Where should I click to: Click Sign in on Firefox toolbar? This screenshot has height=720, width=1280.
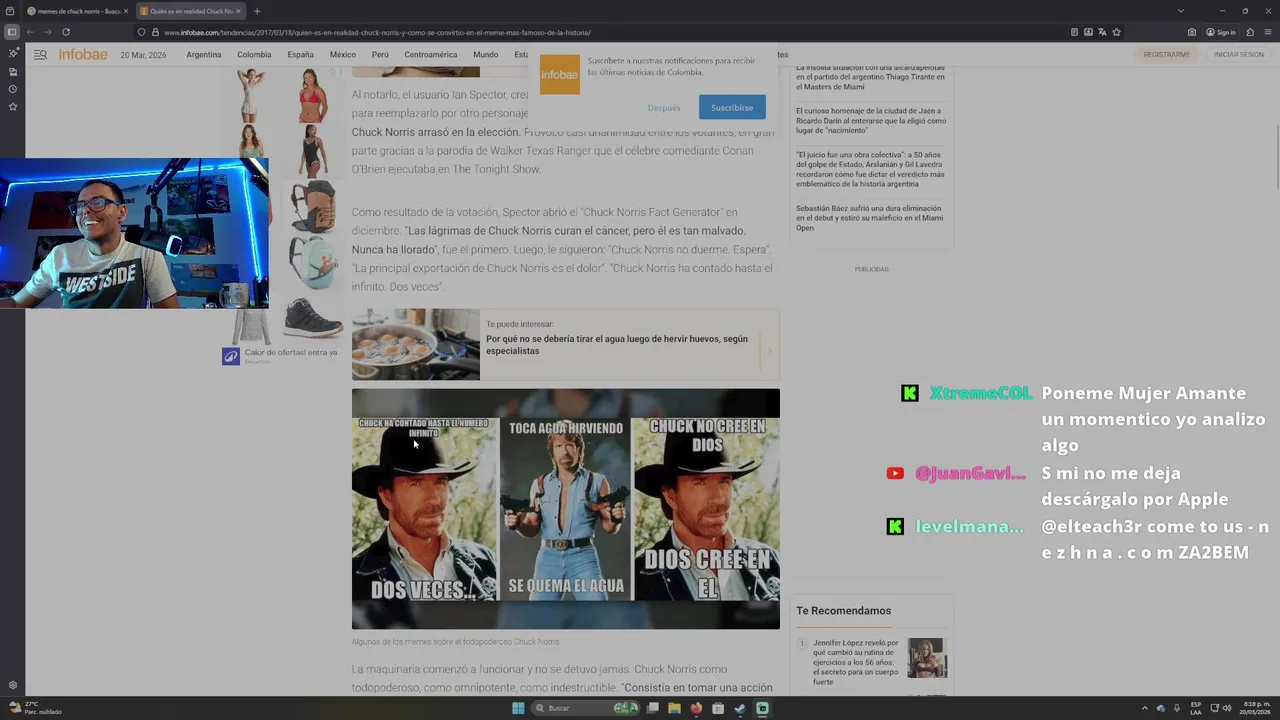[1220, 32]
